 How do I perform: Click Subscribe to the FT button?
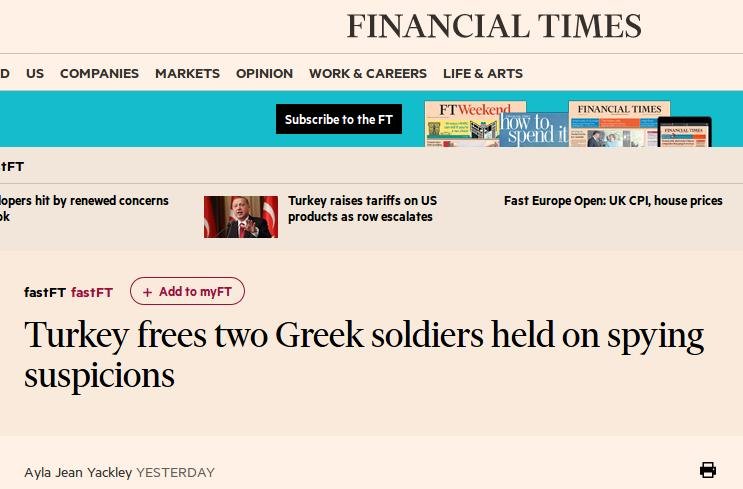339,119
